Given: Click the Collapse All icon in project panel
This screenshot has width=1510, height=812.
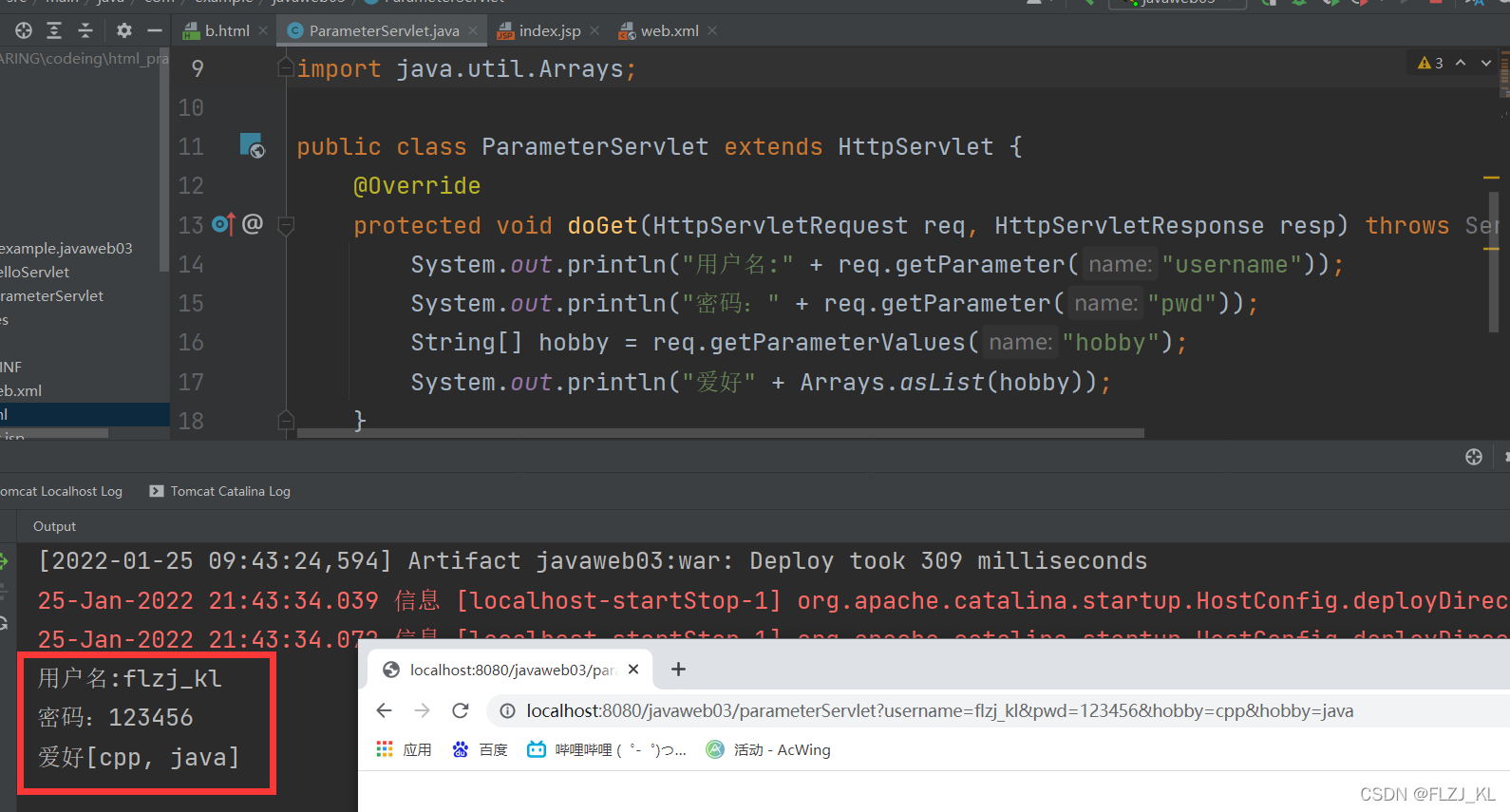Looking at the screenshot, I should tap(85, 30).
